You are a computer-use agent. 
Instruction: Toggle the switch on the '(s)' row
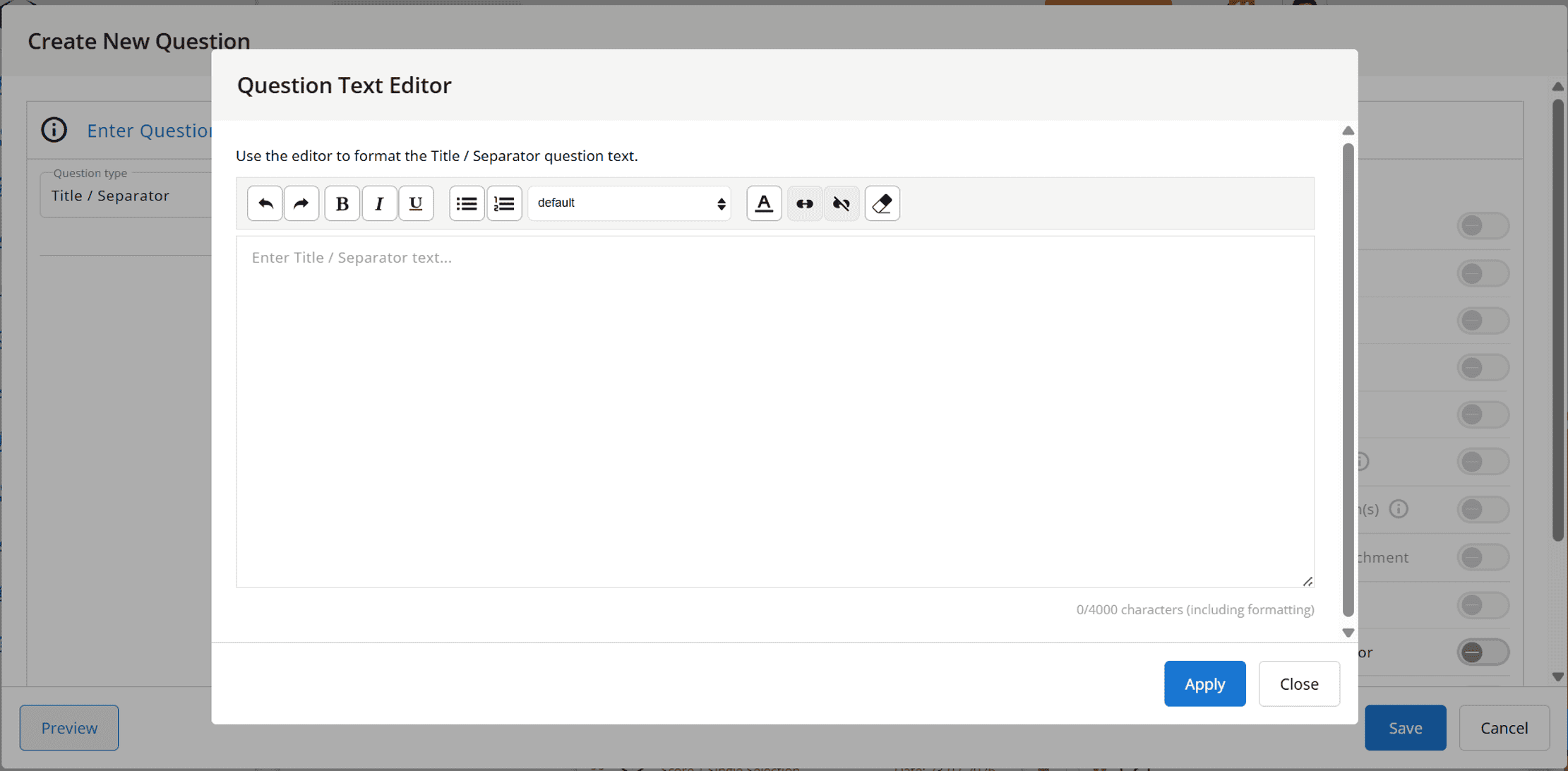pos(1483,509)
